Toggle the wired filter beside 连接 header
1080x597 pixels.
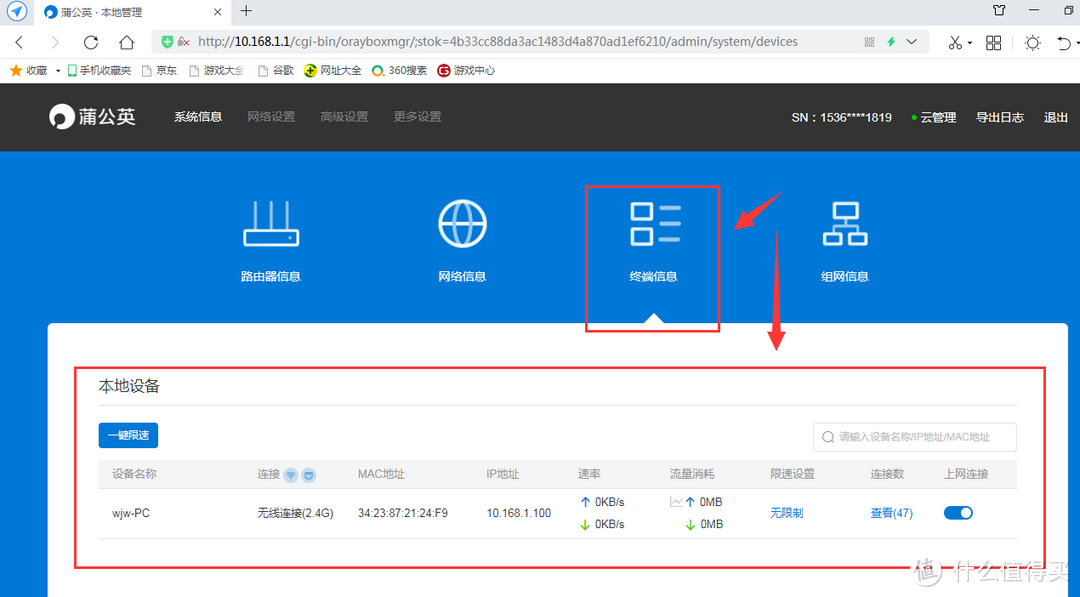coord(308,473)
